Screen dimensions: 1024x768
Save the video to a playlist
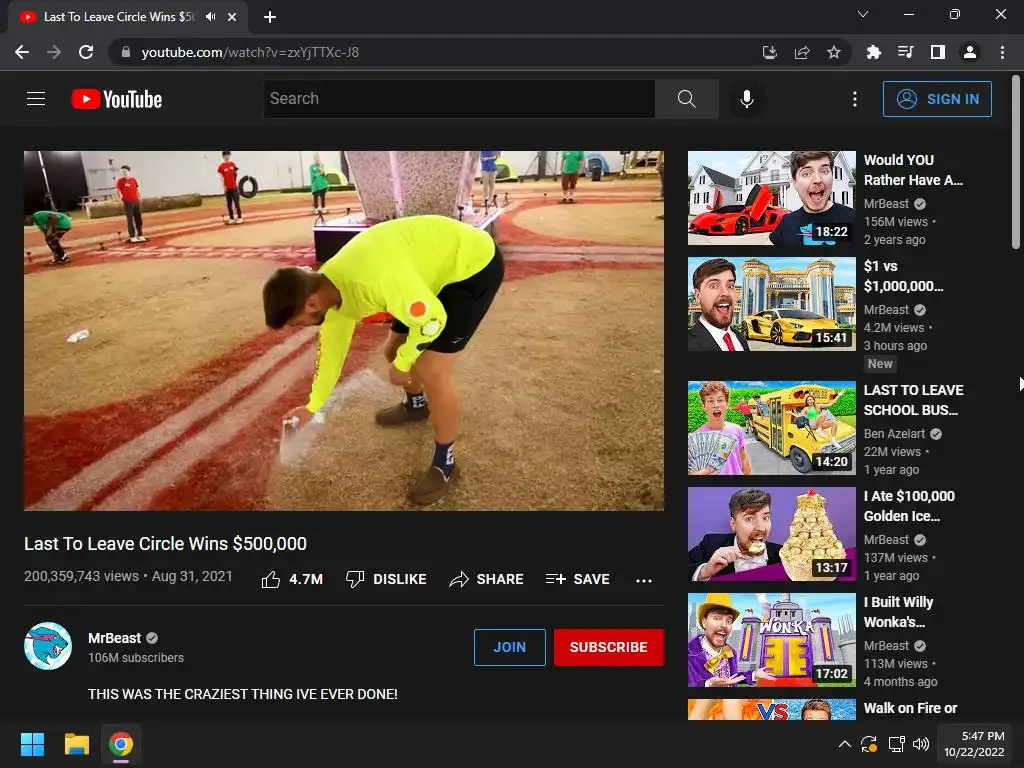click(x=577, y=579)
